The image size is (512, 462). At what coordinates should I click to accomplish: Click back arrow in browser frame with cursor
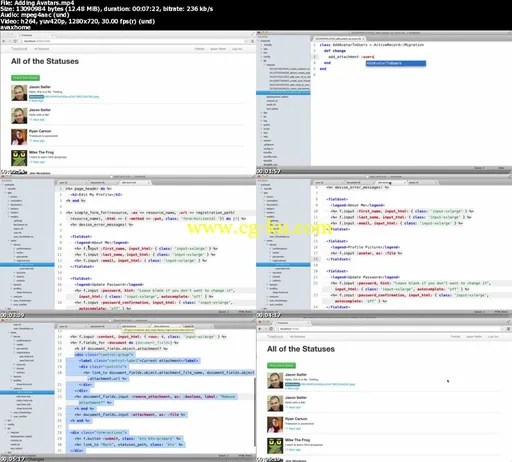[x=260, y=329]
